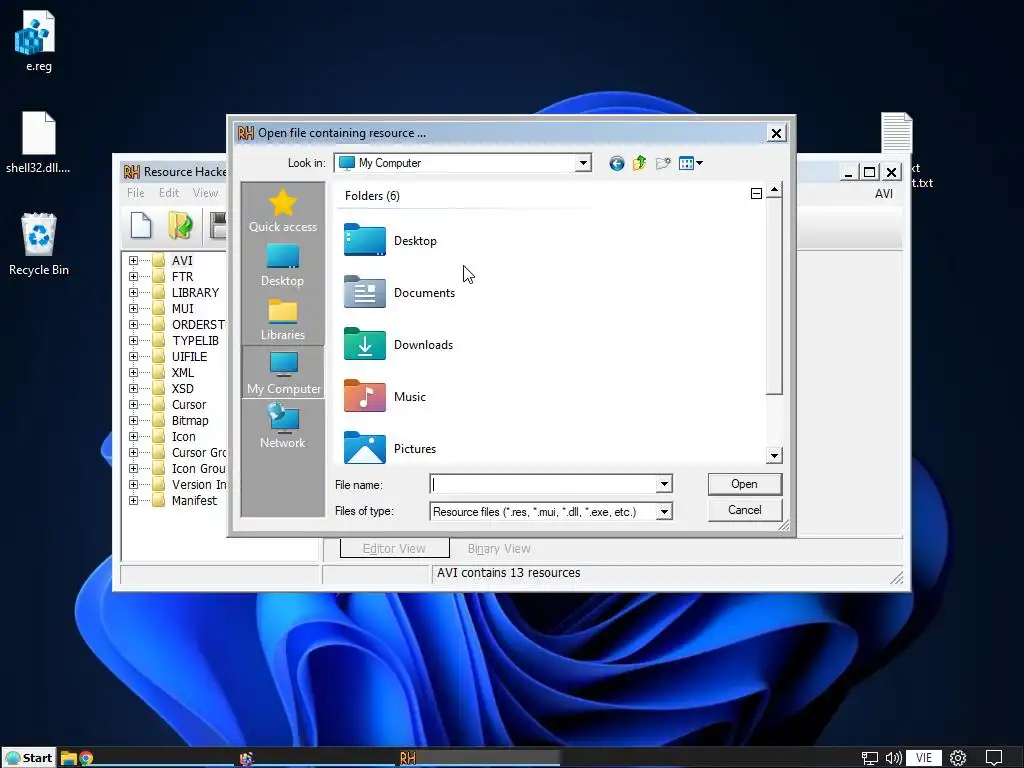Open the File menu in Resource Hacker
The height and width of the screenshot is (768, 1024).
[x=136, y=193]
